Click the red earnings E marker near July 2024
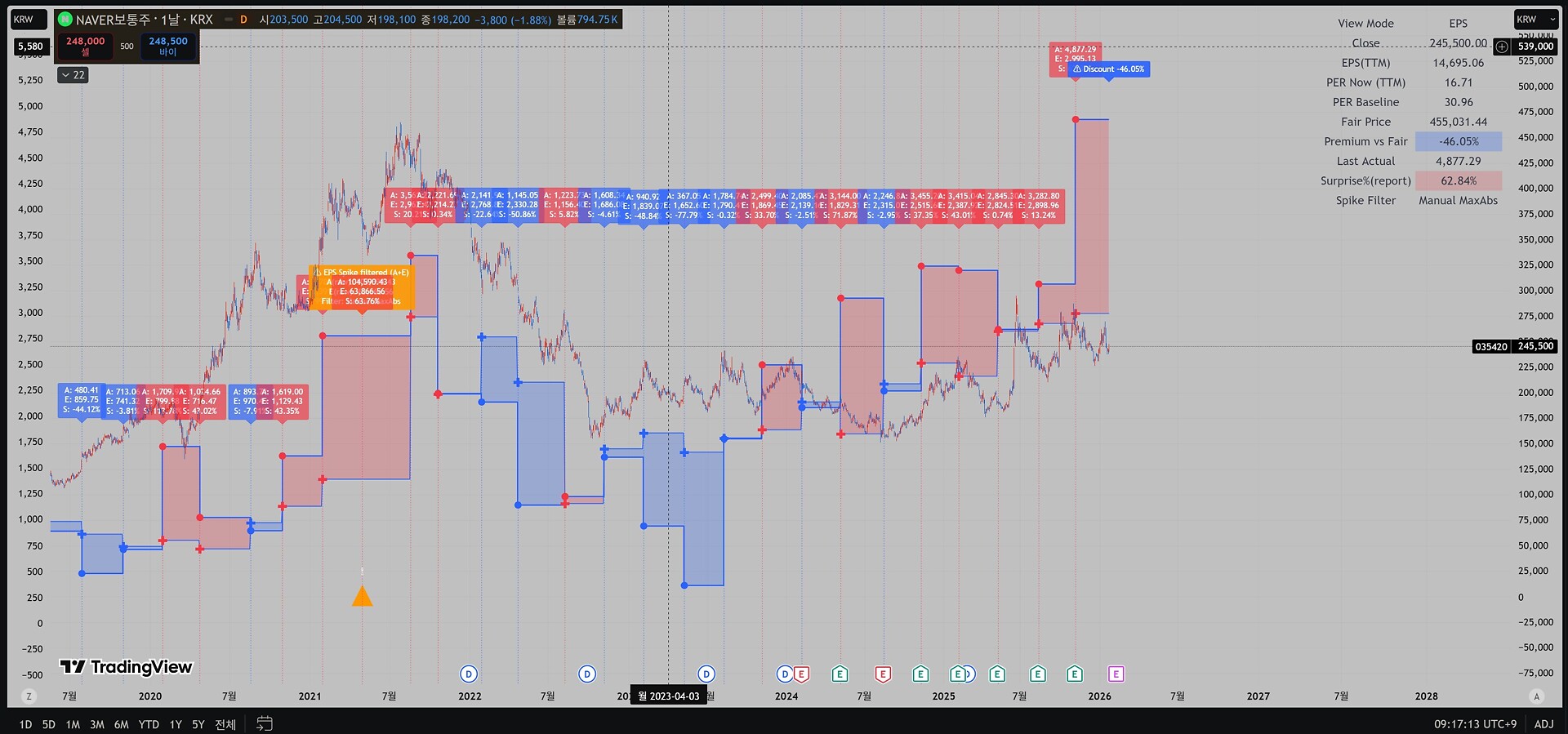Screen dimensions: 1568x734 click(x=883, y=674)
